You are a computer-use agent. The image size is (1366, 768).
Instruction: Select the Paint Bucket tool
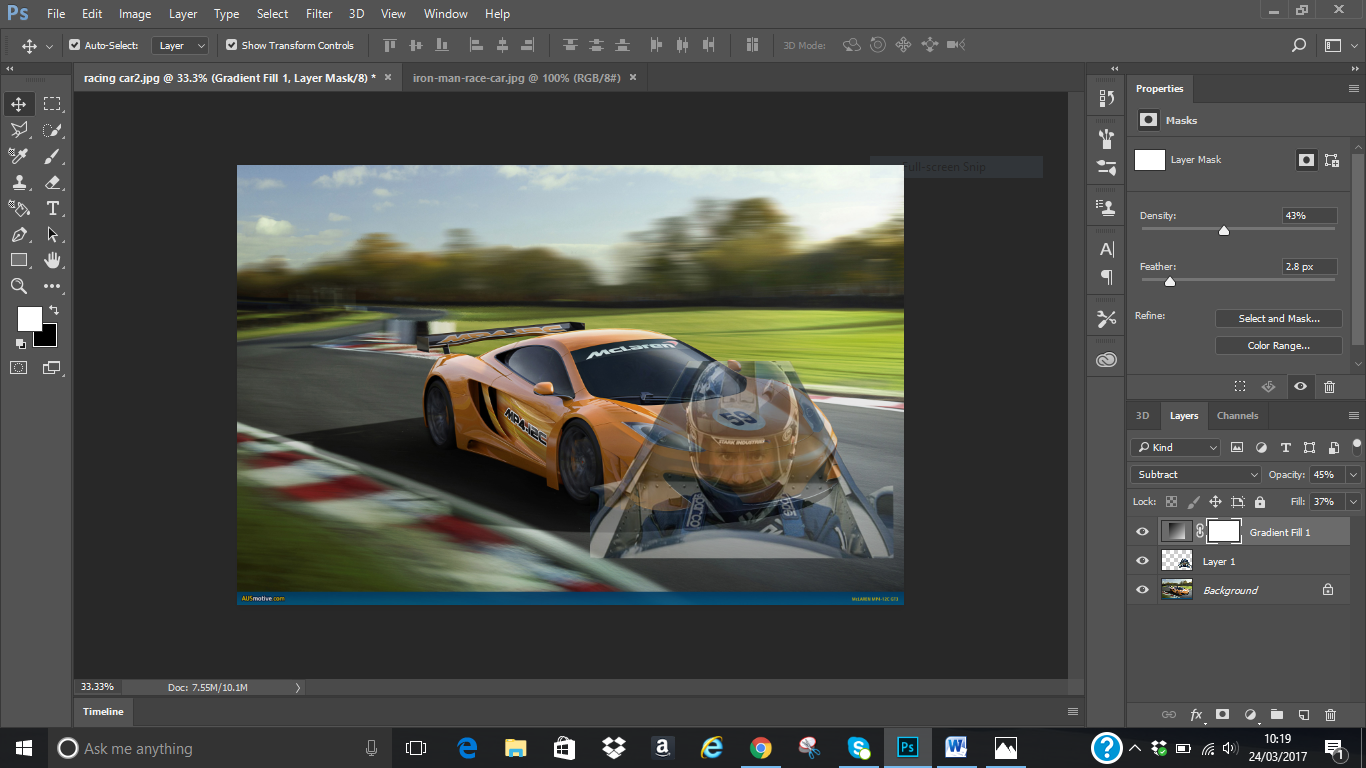tap(19, 208)
